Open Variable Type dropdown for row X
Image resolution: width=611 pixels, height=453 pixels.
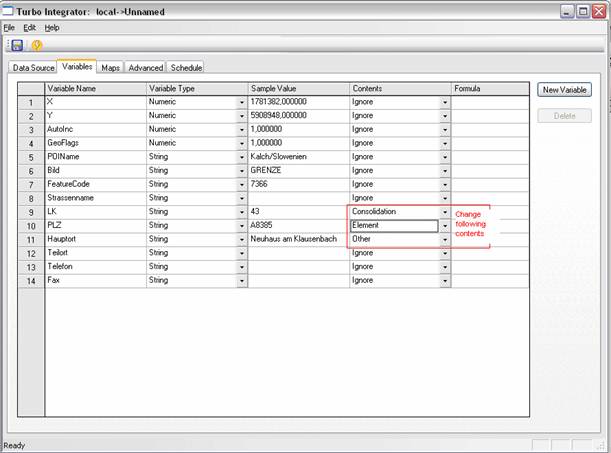(241, 102)
